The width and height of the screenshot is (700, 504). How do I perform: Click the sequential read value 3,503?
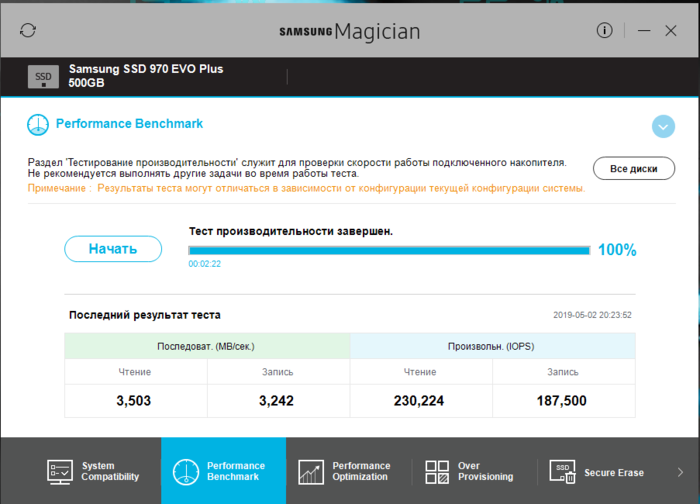[133, 400]
